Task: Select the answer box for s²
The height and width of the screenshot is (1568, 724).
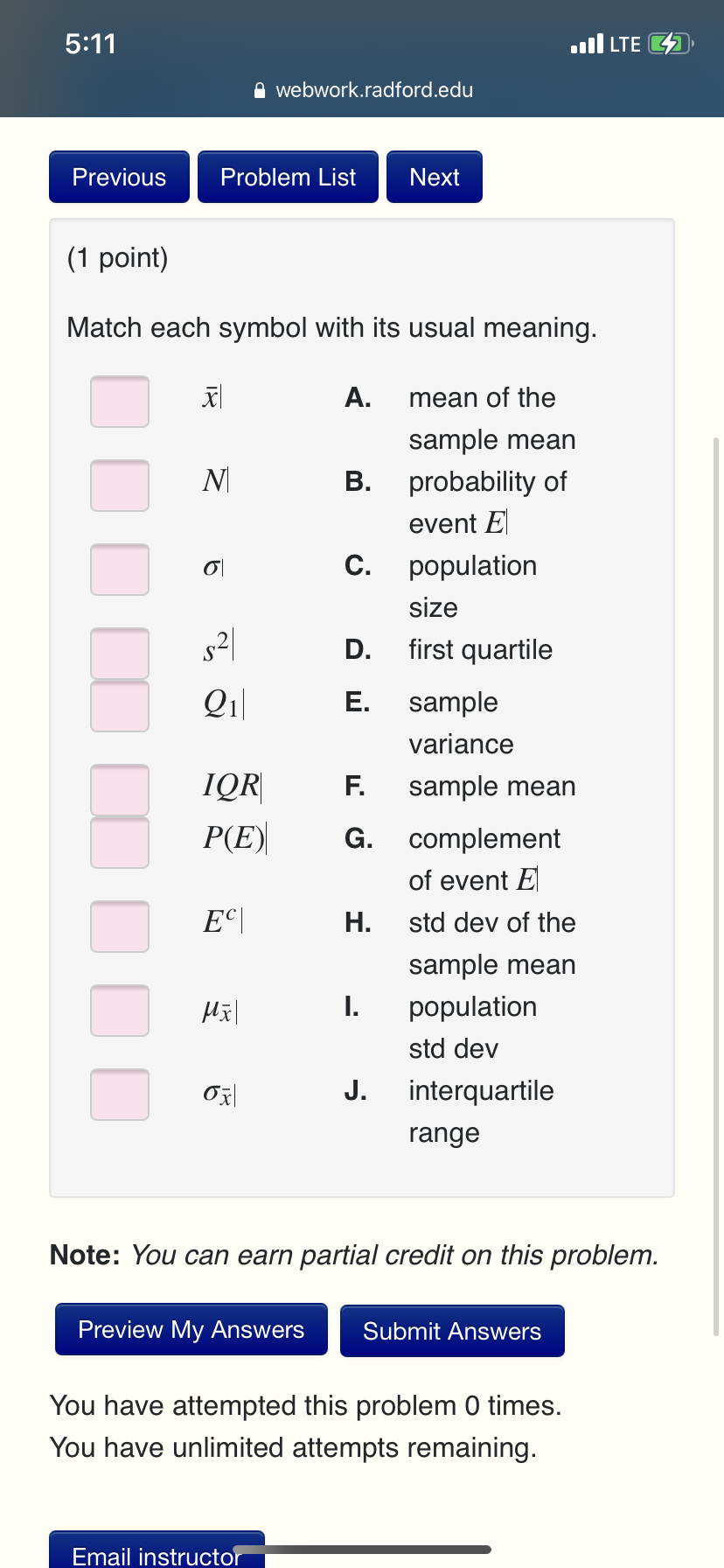Action: [x=119, y=652]
